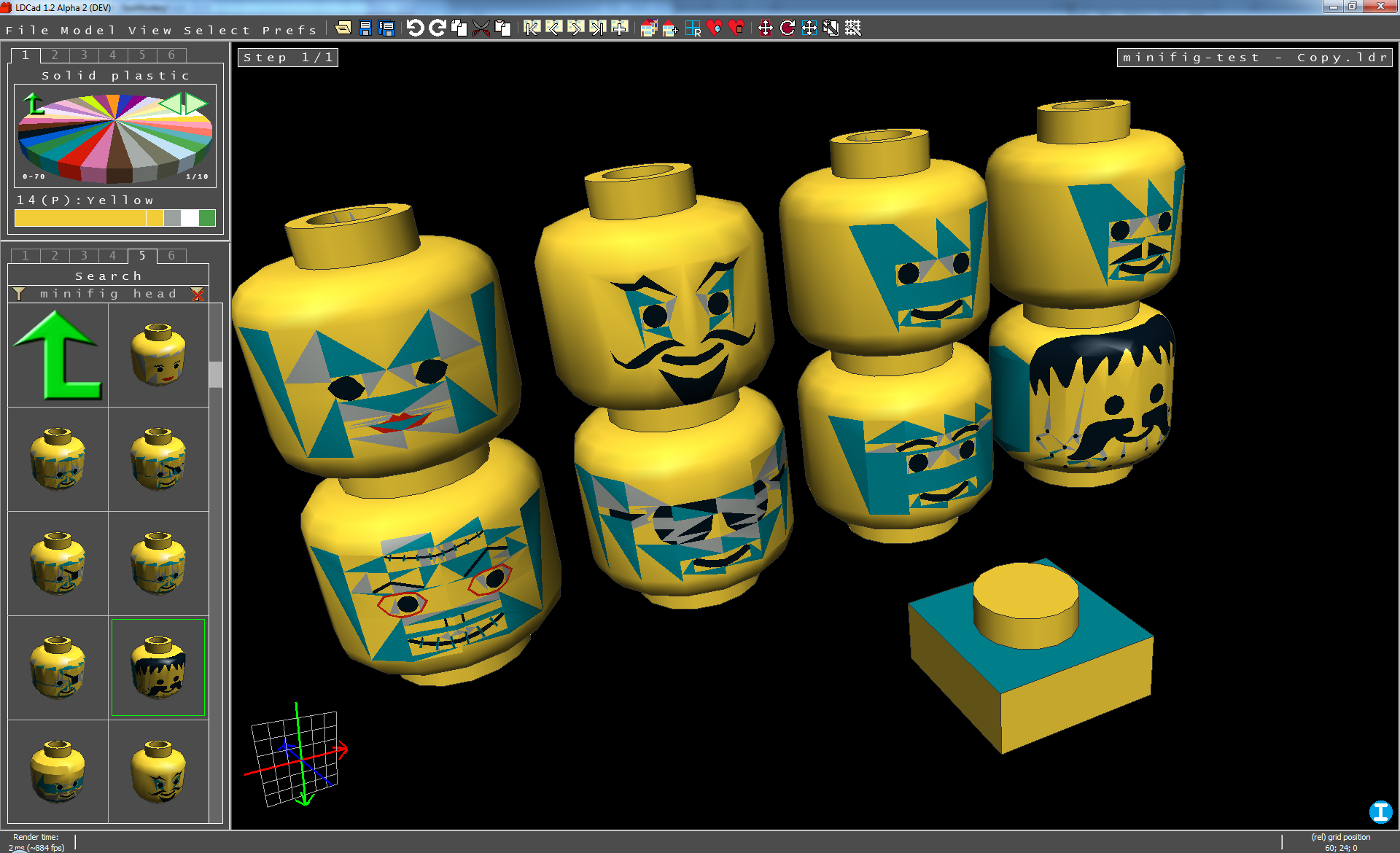Go to next step icon
This screenshot has width=1400, height=853.
click(575, 28)
